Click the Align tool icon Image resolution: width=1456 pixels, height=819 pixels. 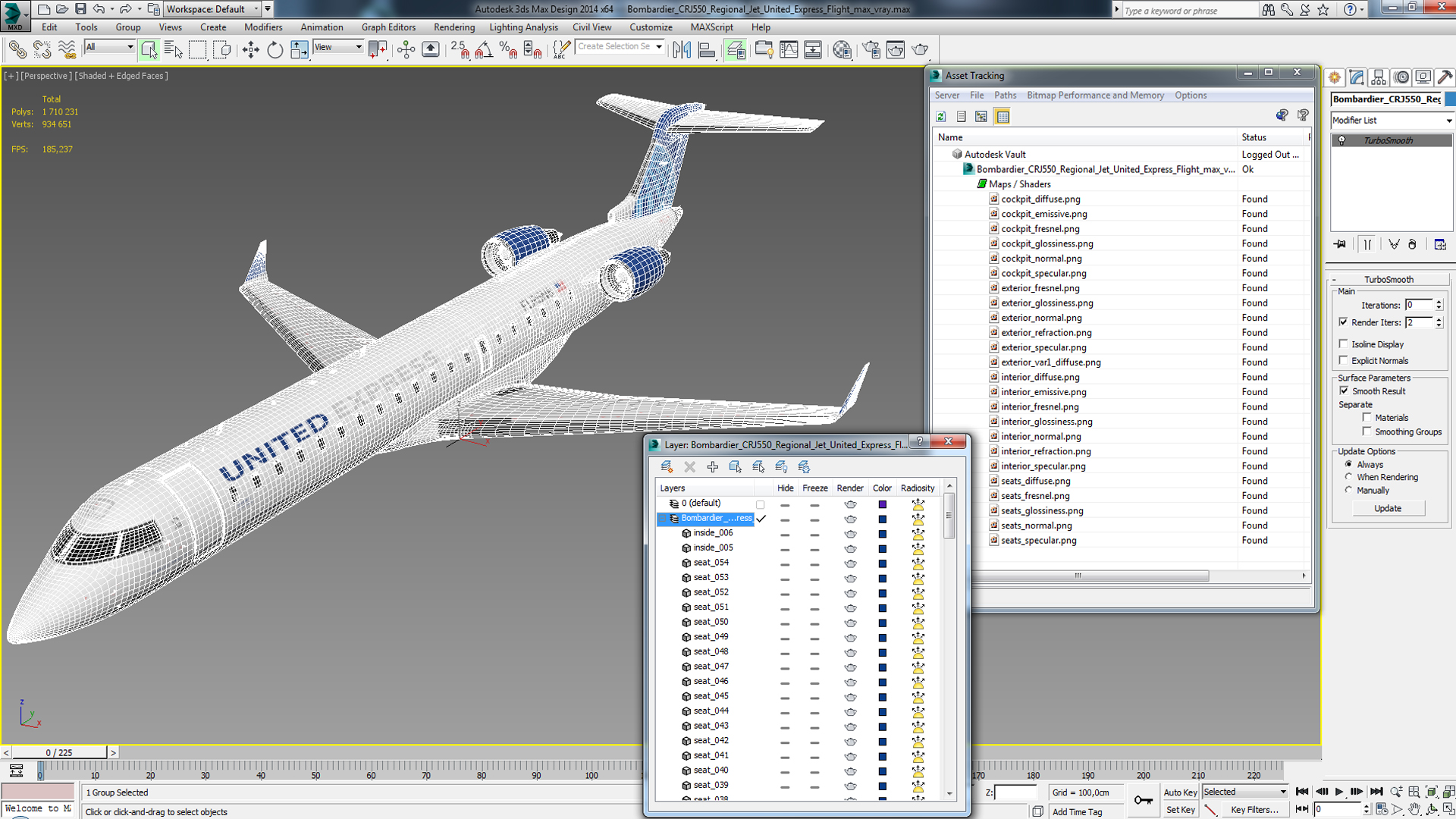tap(707, 50)
